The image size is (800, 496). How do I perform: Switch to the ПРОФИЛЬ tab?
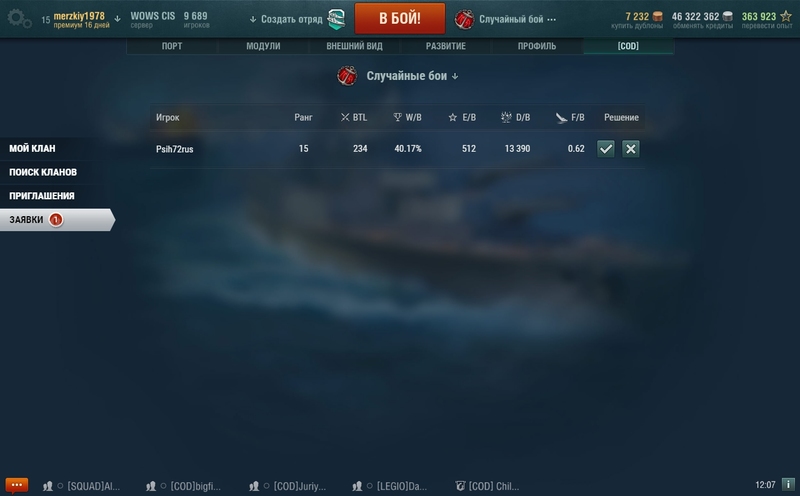[537, 46]
